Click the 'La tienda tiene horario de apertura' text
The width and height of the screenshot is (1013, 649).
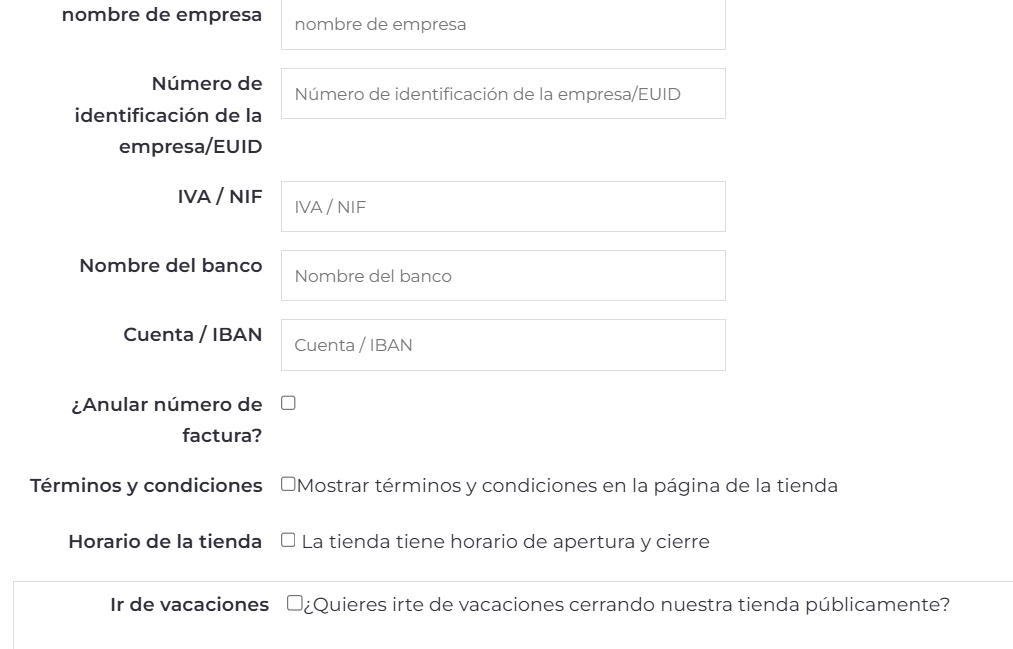pos(505,542)
